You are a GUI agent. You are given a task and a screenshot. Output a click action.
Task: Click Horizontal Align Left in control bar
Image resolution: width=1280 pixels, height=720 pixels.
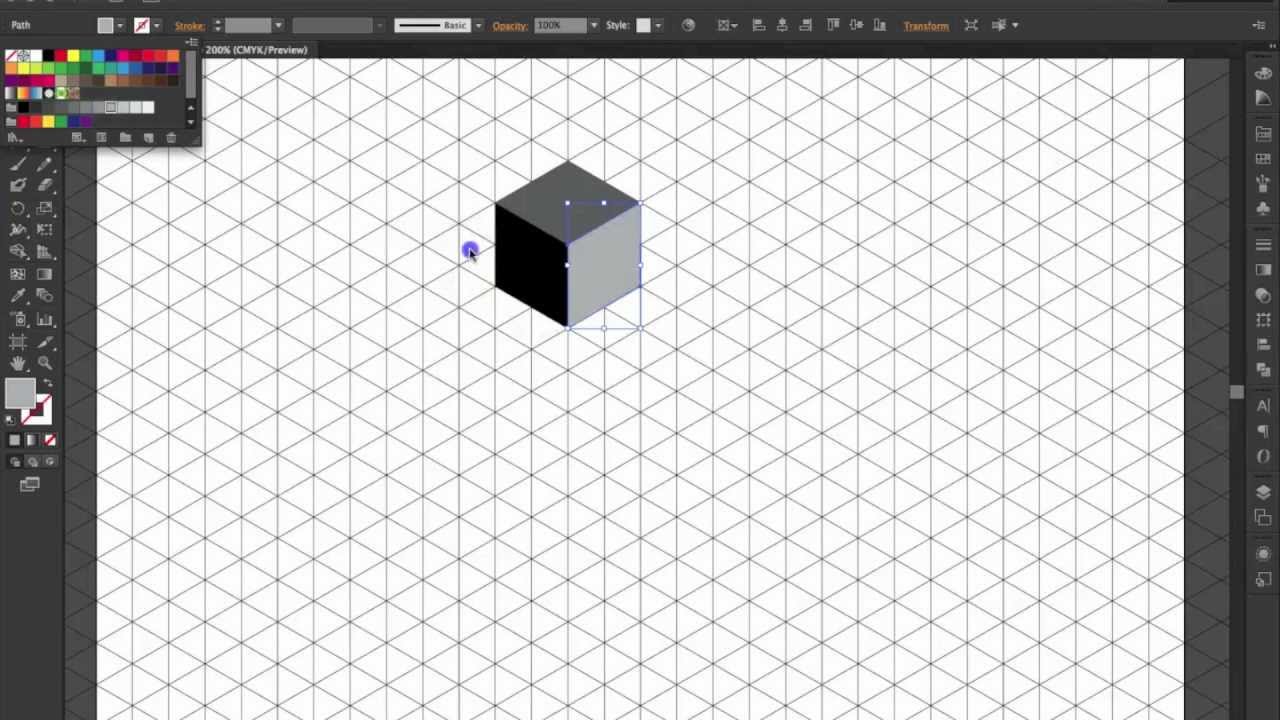[759, 25]
